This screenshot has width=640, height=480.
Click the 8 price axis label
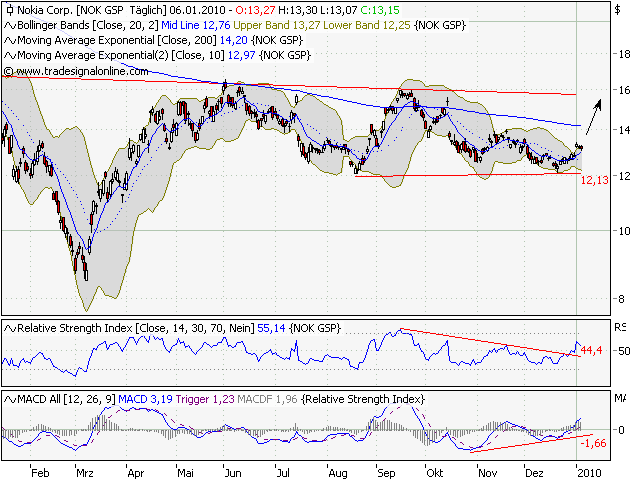(x=621, y=299)
